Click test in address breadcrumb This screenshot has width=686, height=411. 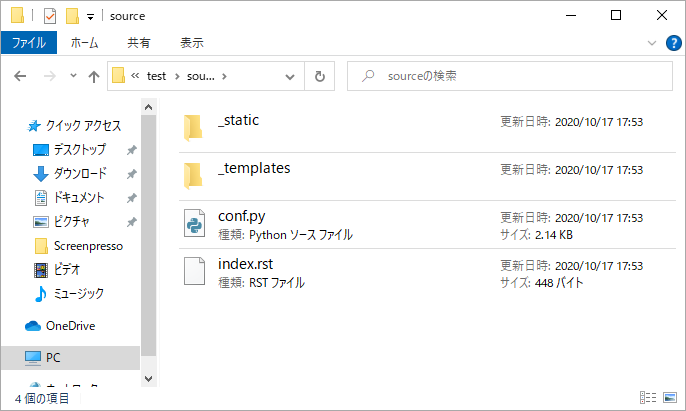click(156, 76)
